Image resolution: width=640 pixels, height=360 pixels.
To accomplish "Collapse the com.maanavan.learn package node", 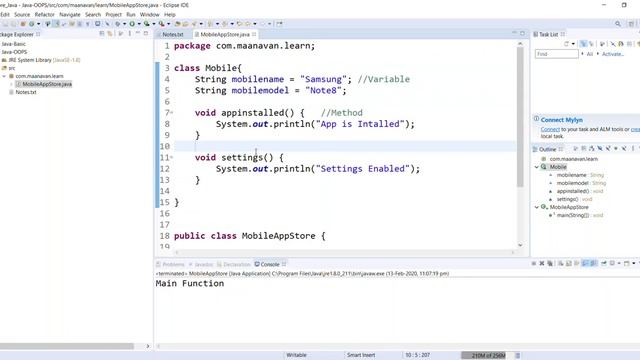I will click(x=4, y=76).
